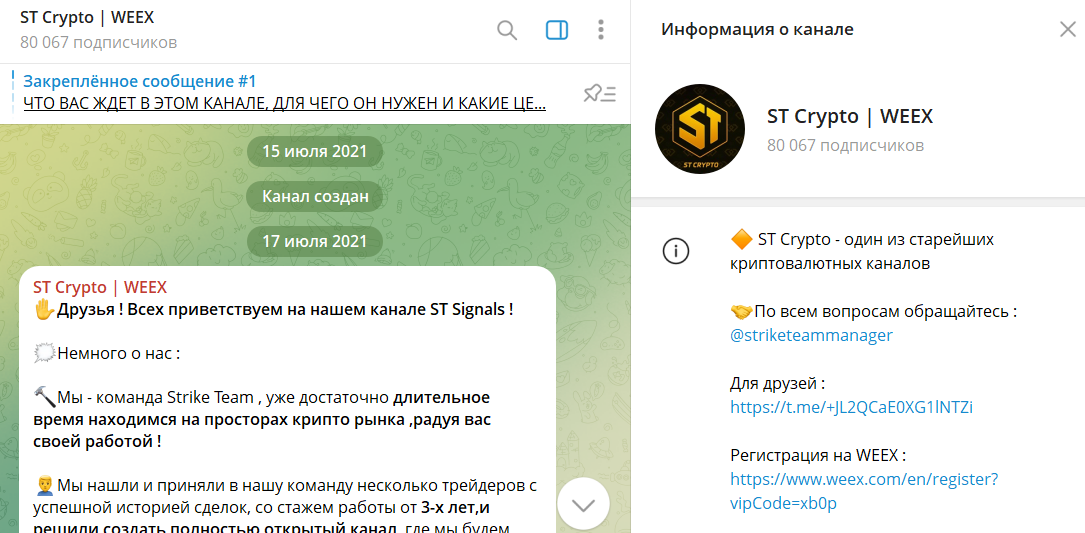Click the channel name in the info panel

(x=849, y=116)
